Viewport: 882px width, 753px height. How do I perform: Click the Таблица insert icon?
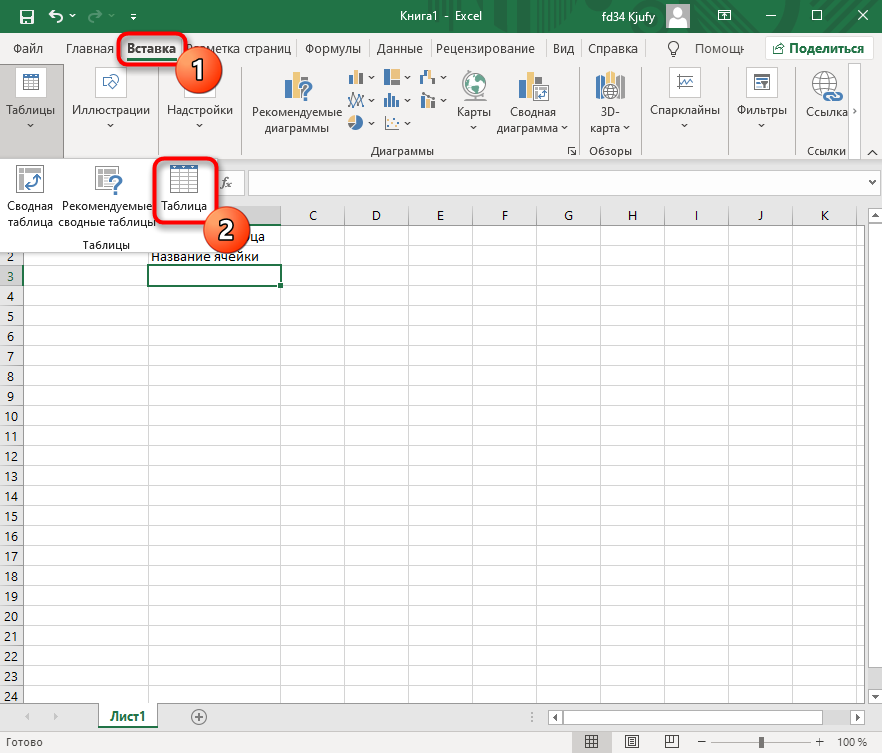pyautogui.click(x=184, y=188)
